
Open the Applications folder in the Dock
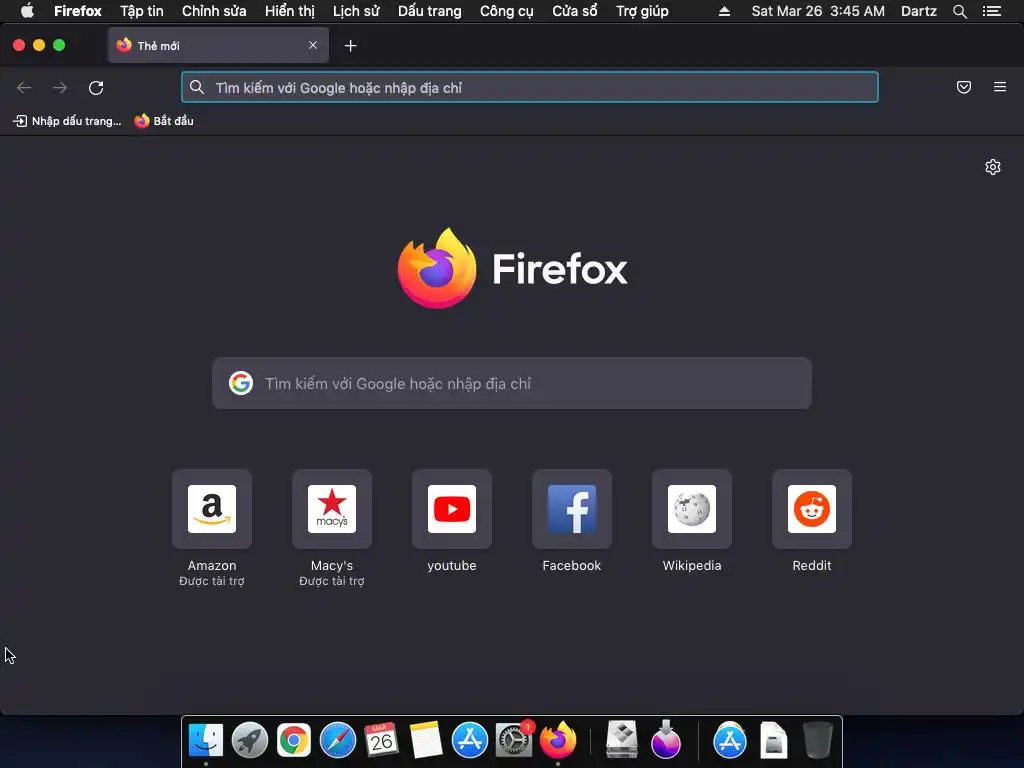[729, 741]
